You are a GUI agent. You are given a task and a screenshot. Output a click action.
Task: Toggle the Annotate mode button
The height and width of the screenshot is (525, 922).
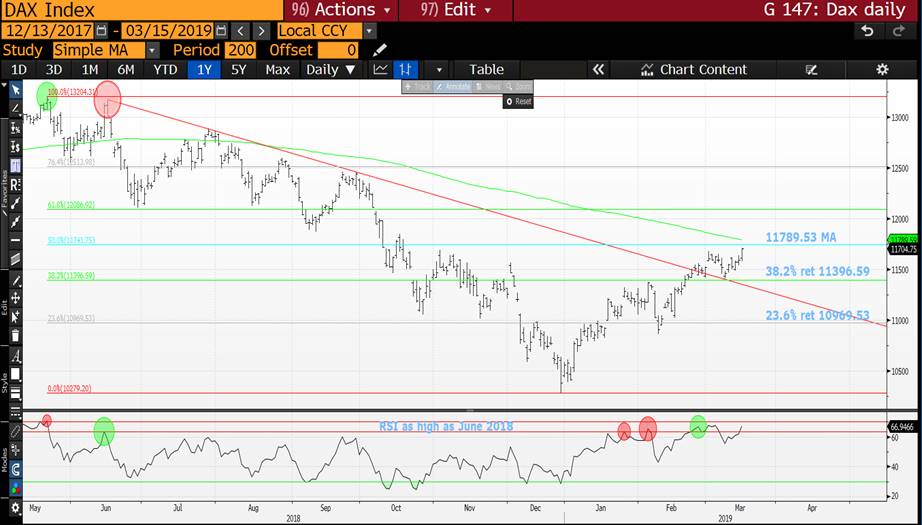[x=453, y=86]
